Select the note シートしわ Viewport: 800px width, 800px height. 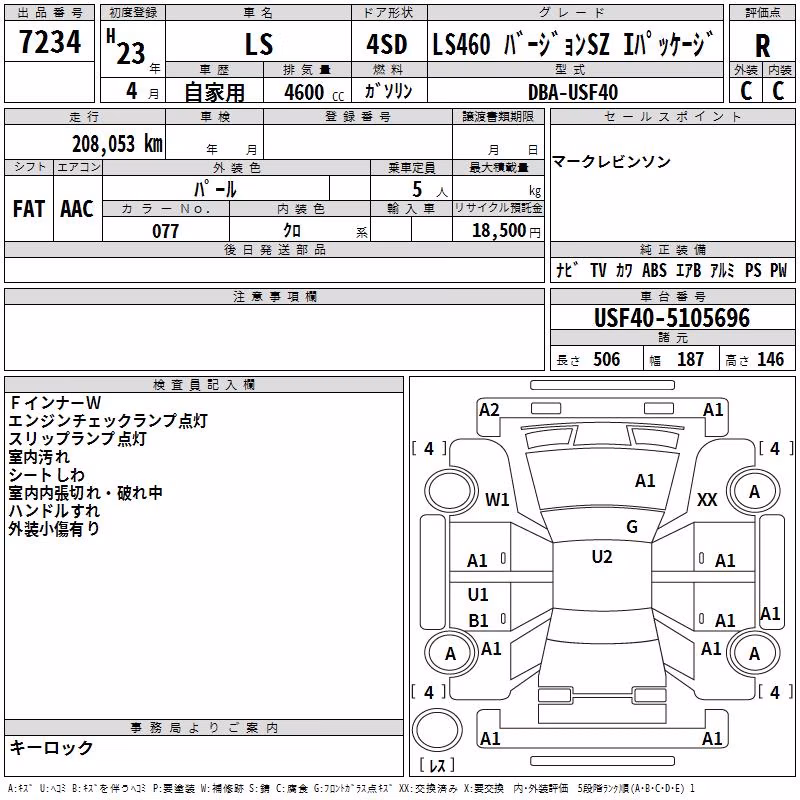[x=46, y=475]
